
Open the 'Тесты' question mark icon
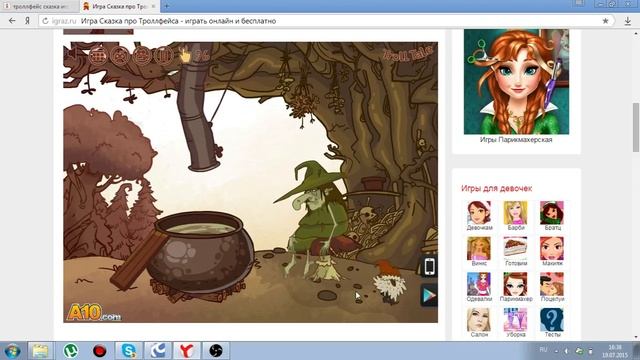point(552,319)
